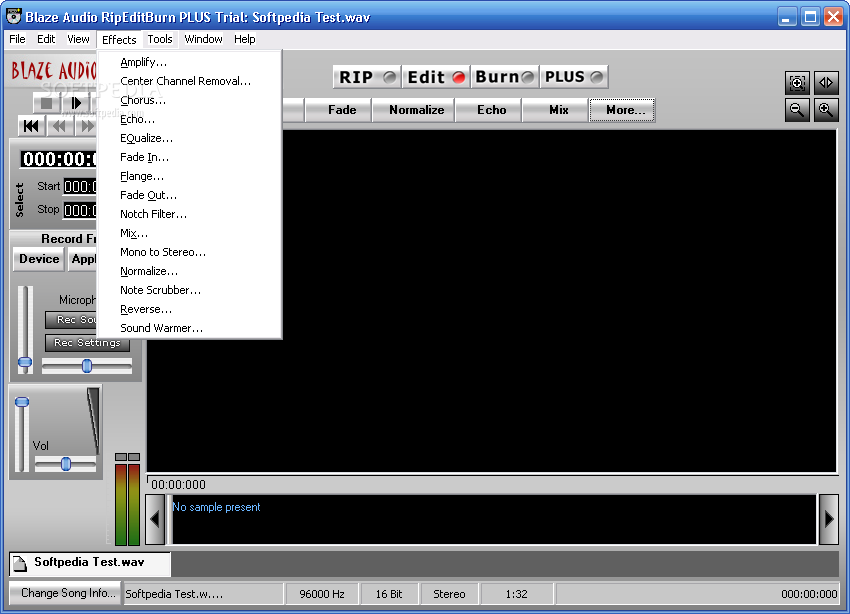Zoom out the waveform view
The height and width of the screenshot is (614, 850).
(797, 110)
